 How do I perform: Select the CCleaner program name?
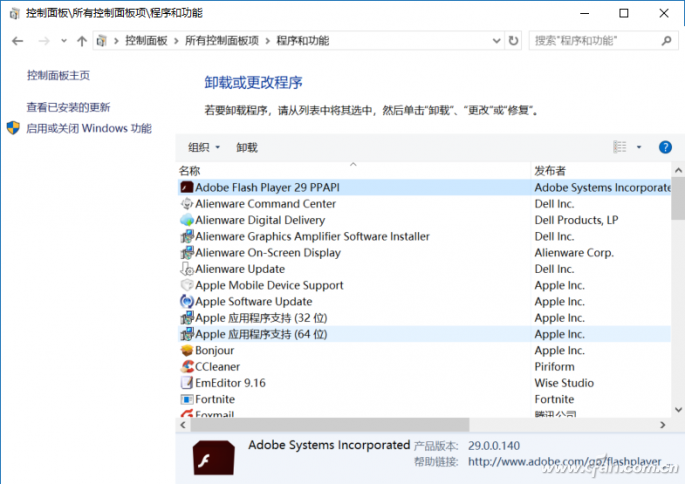click(217, 366)
